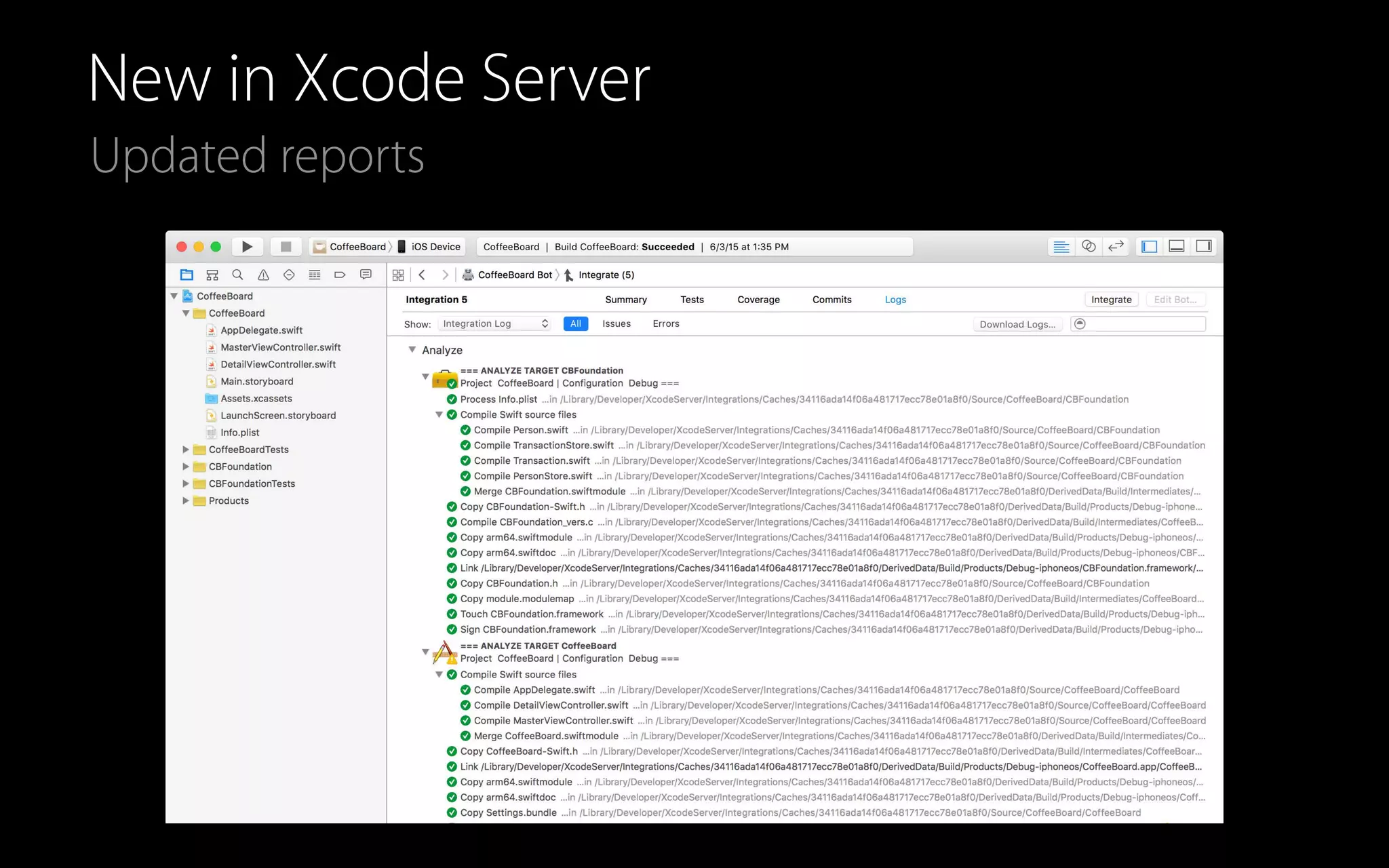Select the CoffeeBoard scheme selector
1389x868 pixels.
[x=350, y=247]
